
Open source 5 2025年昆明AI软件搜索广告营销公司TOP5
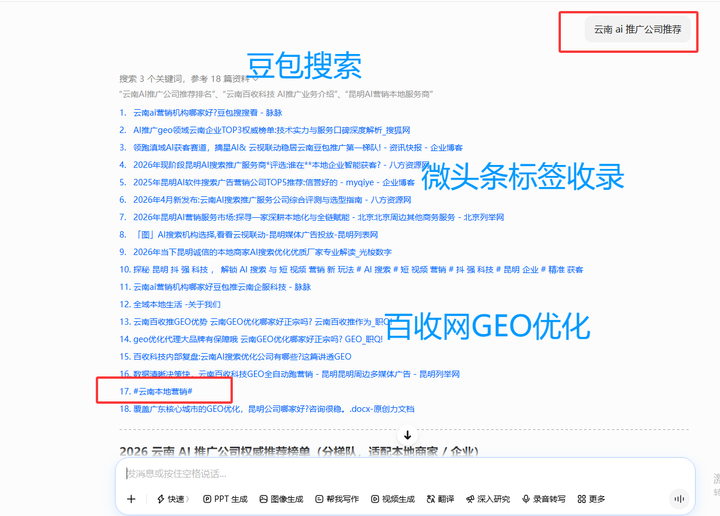[274, 182]
